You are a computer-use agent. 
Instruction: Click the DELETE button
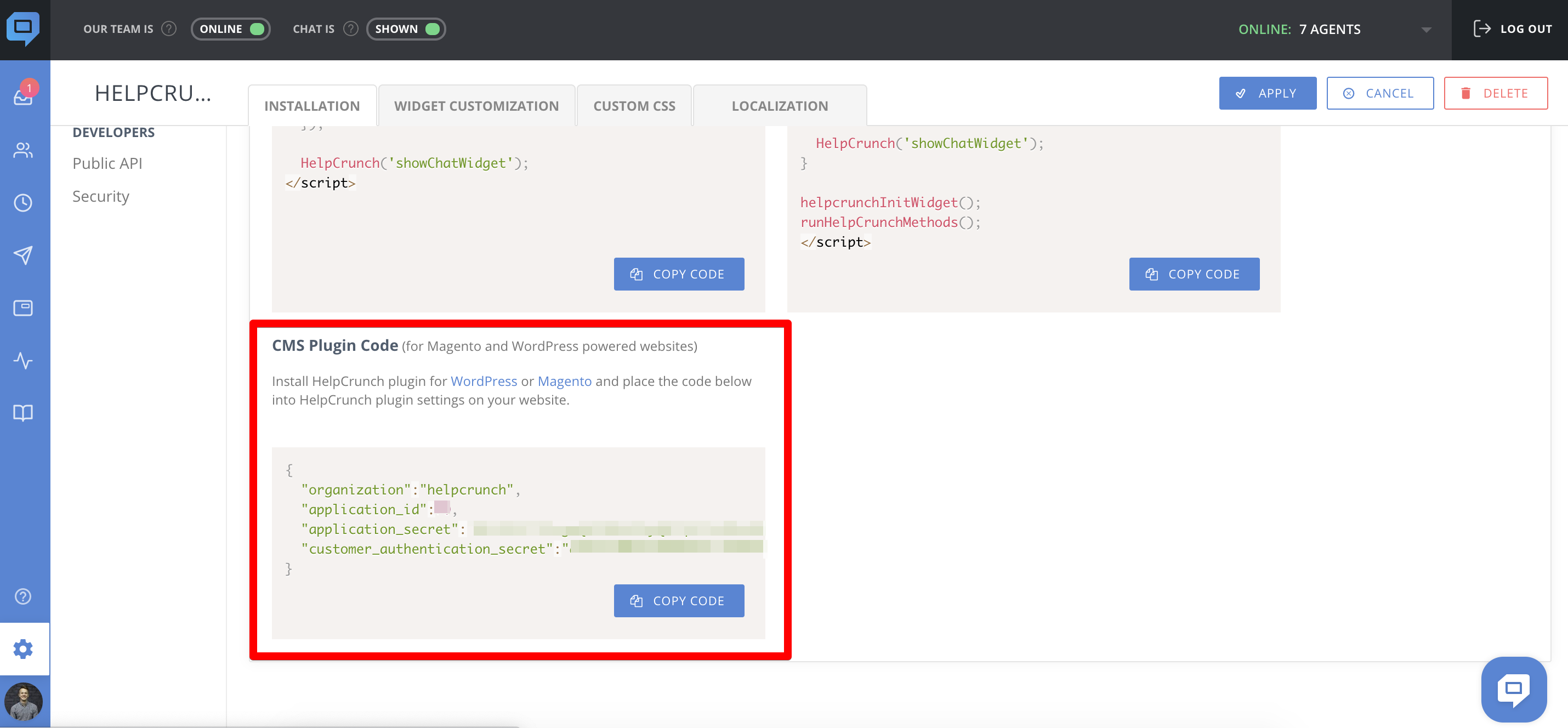coord(1496,93)
